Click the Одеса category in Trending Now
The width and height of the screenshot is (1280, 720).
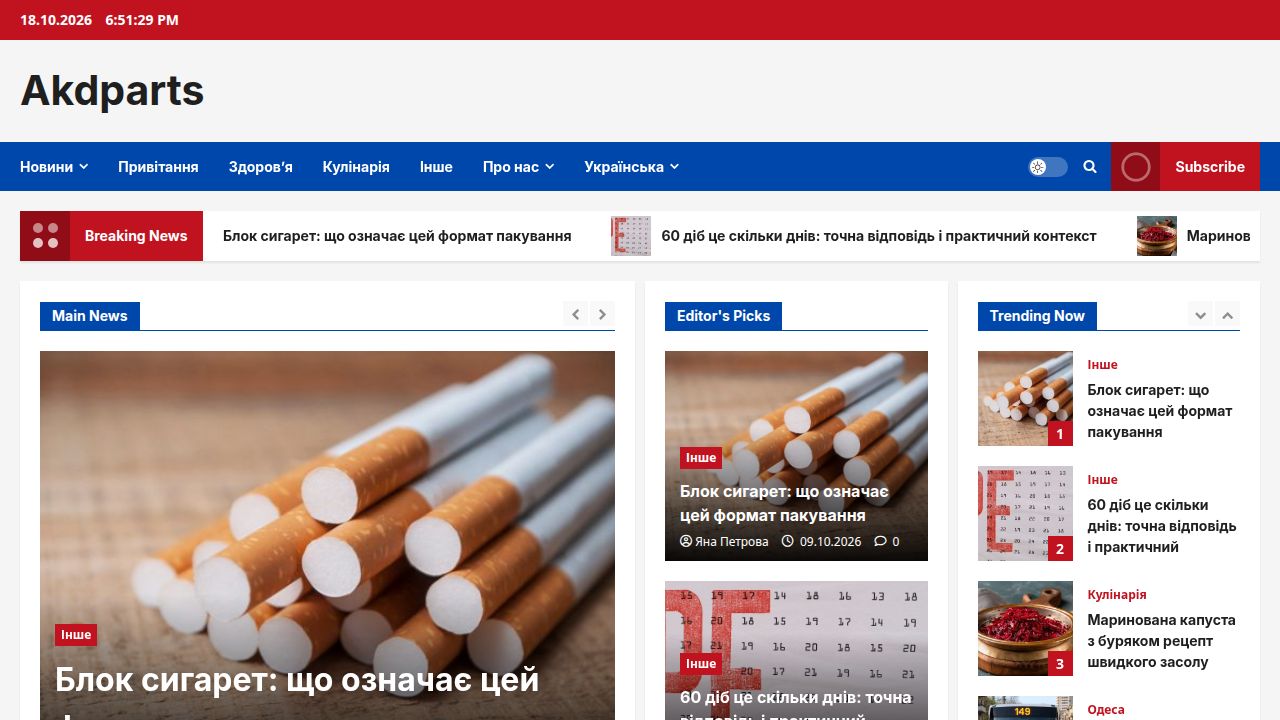click(1106, 710)
